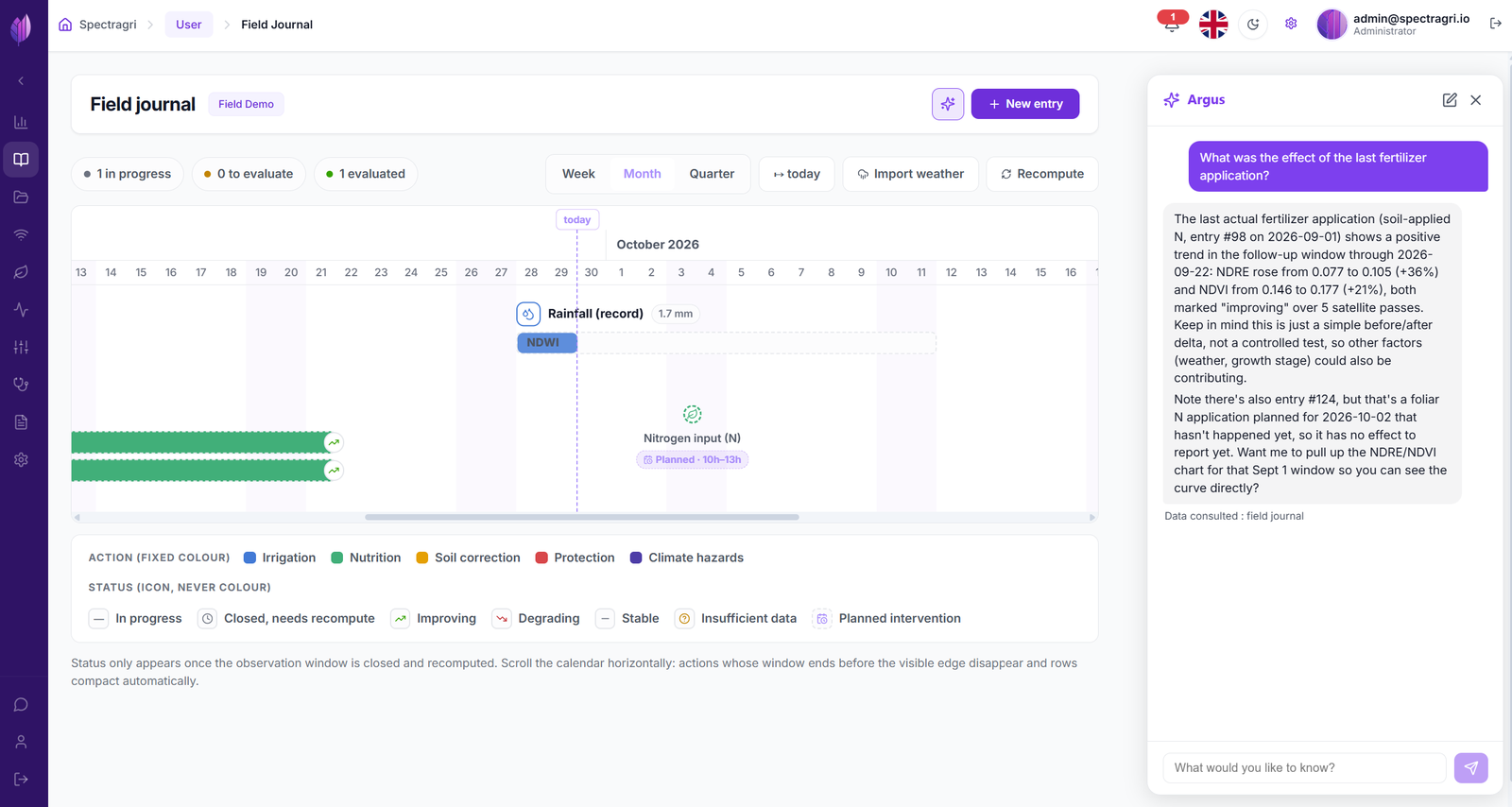Open the top bar settings gear
The image size is (1512, 807).
tap(1291, 24)
